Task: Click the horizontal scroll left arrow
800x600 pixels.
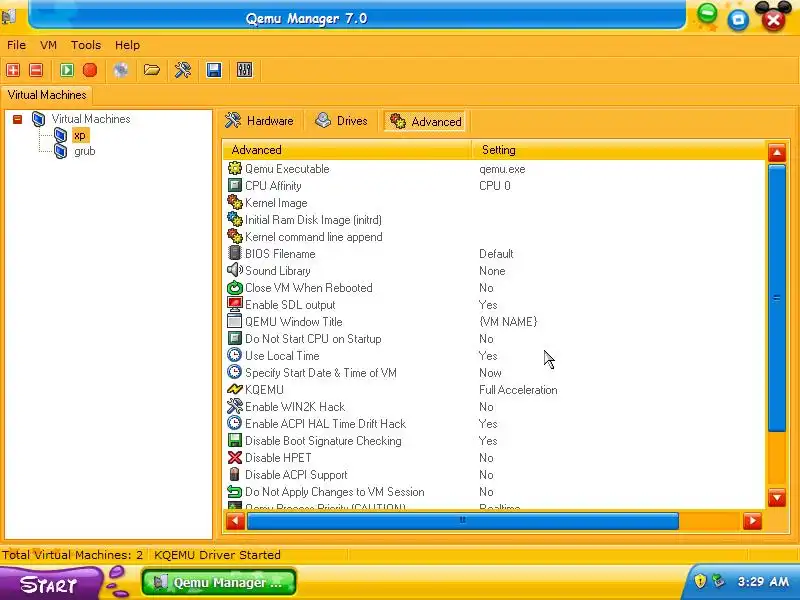Action: click(235, 521)
